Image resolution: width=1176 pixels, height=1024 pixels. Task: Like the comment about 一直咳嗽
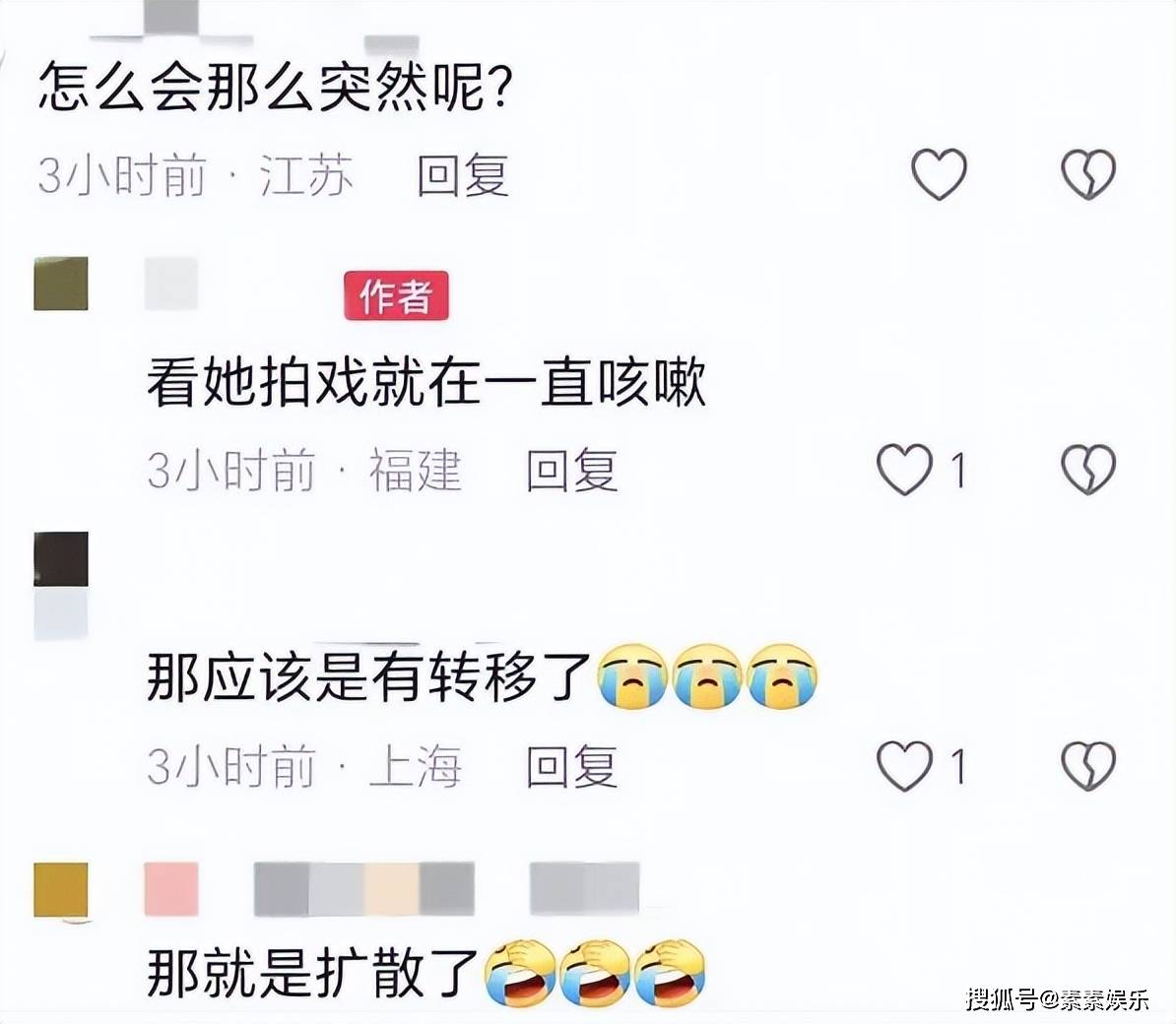(905, 470)
